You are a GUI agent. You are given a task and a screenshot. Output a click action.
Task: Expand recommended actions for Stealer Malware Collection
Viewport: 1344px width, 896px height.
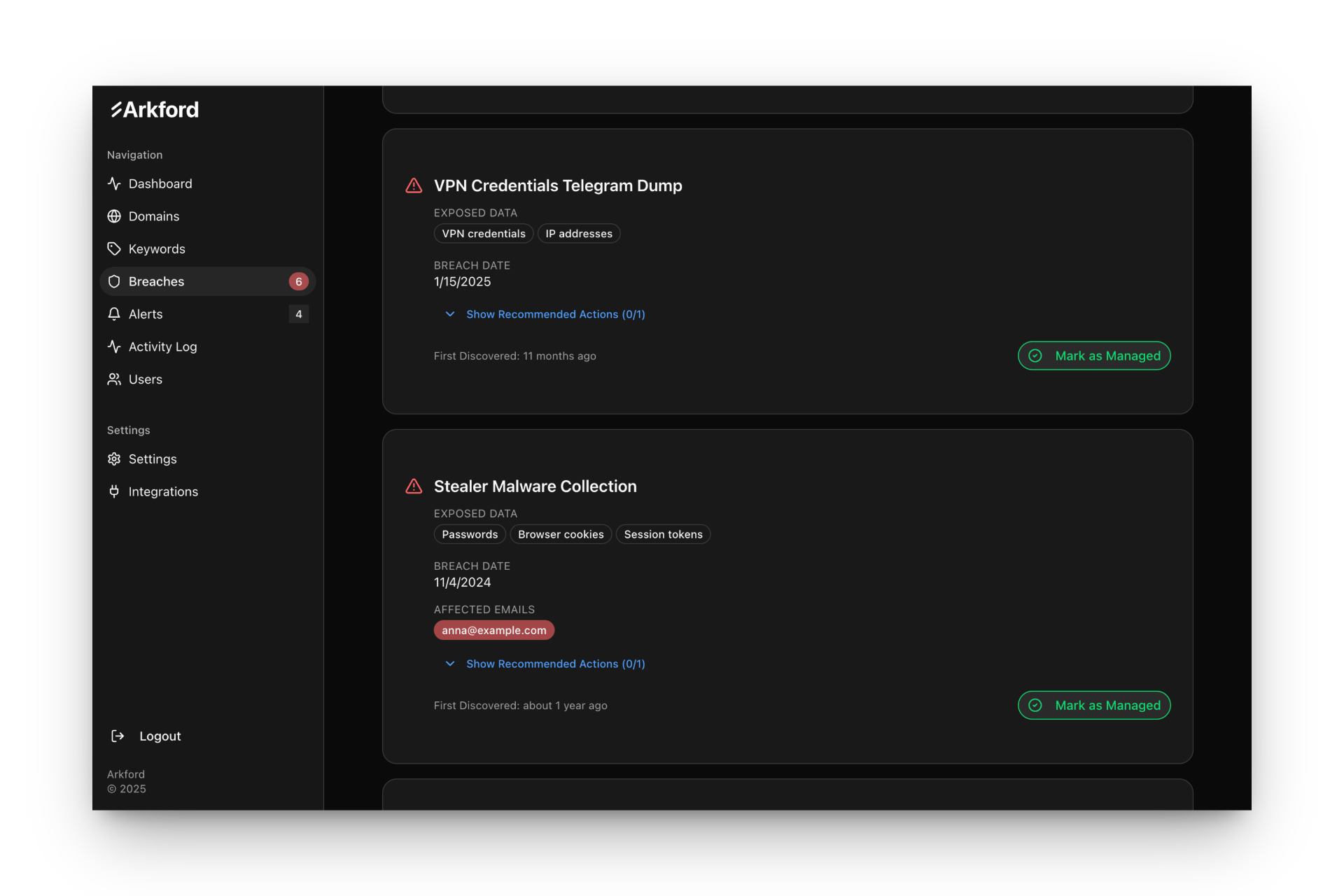(555, 664)
